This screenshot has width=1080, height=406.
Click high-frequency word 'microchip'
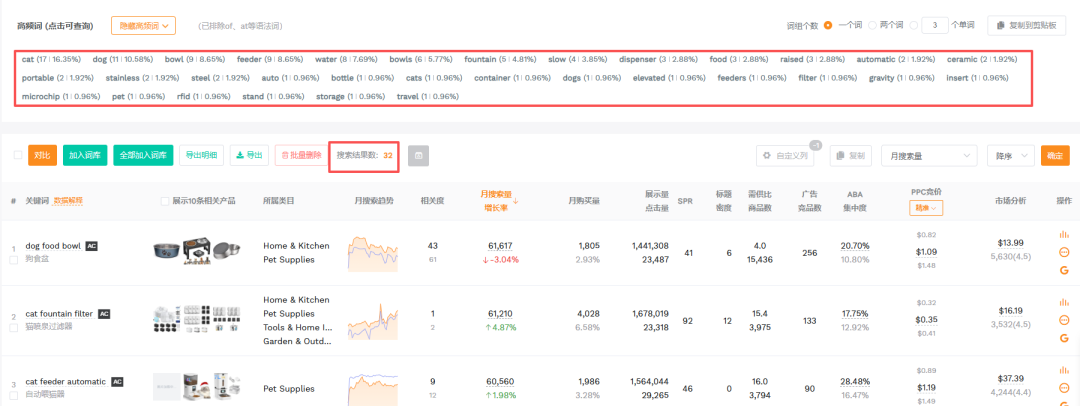tap(61, 97)
